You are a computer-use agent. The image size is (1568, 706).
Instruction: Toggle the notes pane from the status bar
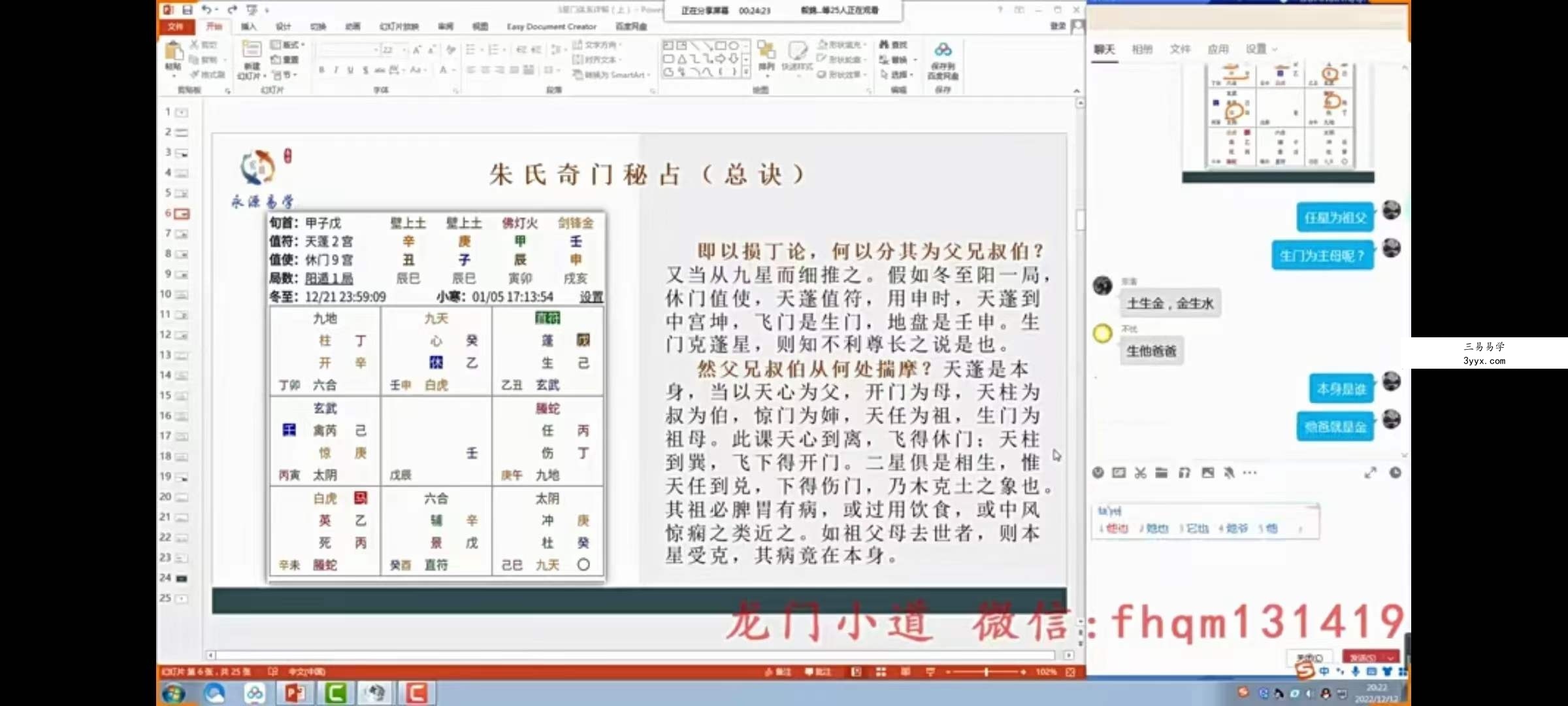[x=777, y=672]
